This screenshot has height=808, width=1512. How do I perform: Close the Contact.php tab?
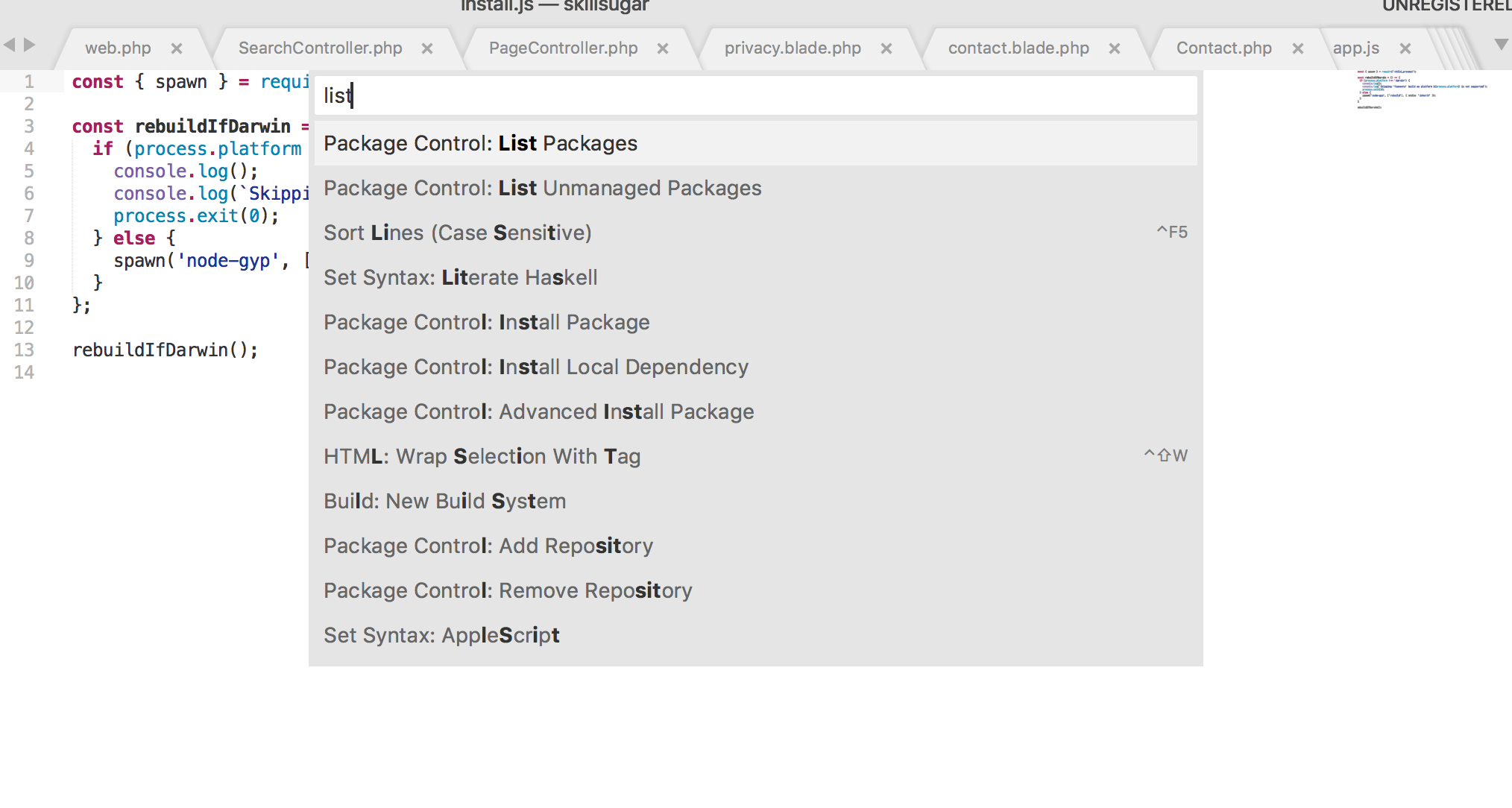[x=1298, y=48]
